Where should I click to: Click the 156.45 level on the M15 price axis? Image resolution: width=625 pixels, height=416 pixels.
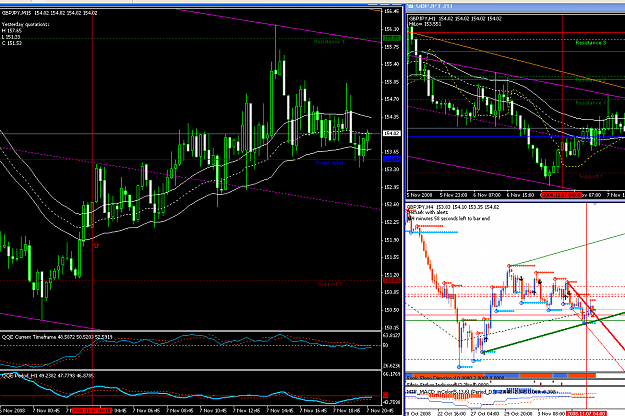point(391,11)
